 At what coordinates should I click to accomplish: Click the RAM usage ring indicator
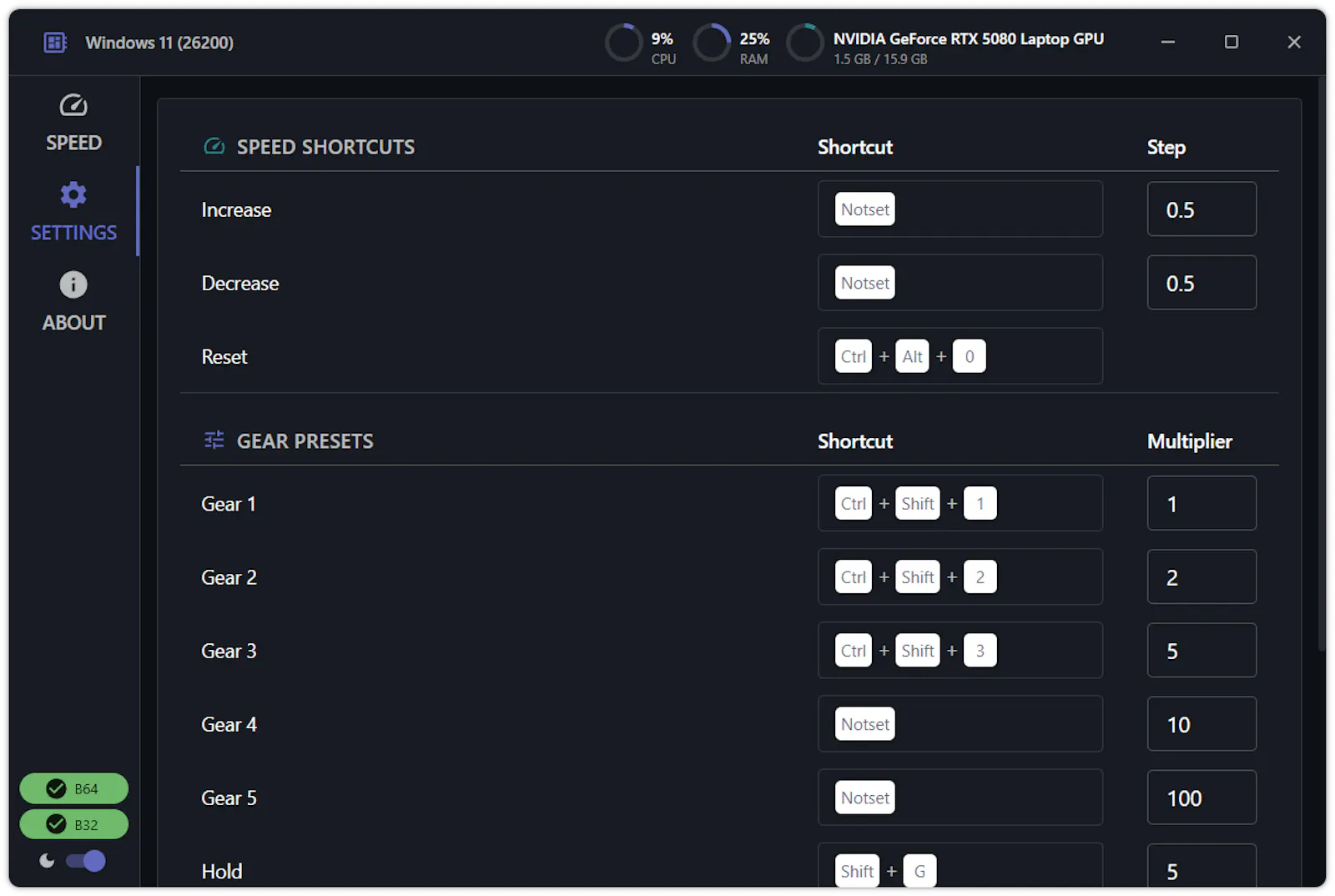click(712, 43)
